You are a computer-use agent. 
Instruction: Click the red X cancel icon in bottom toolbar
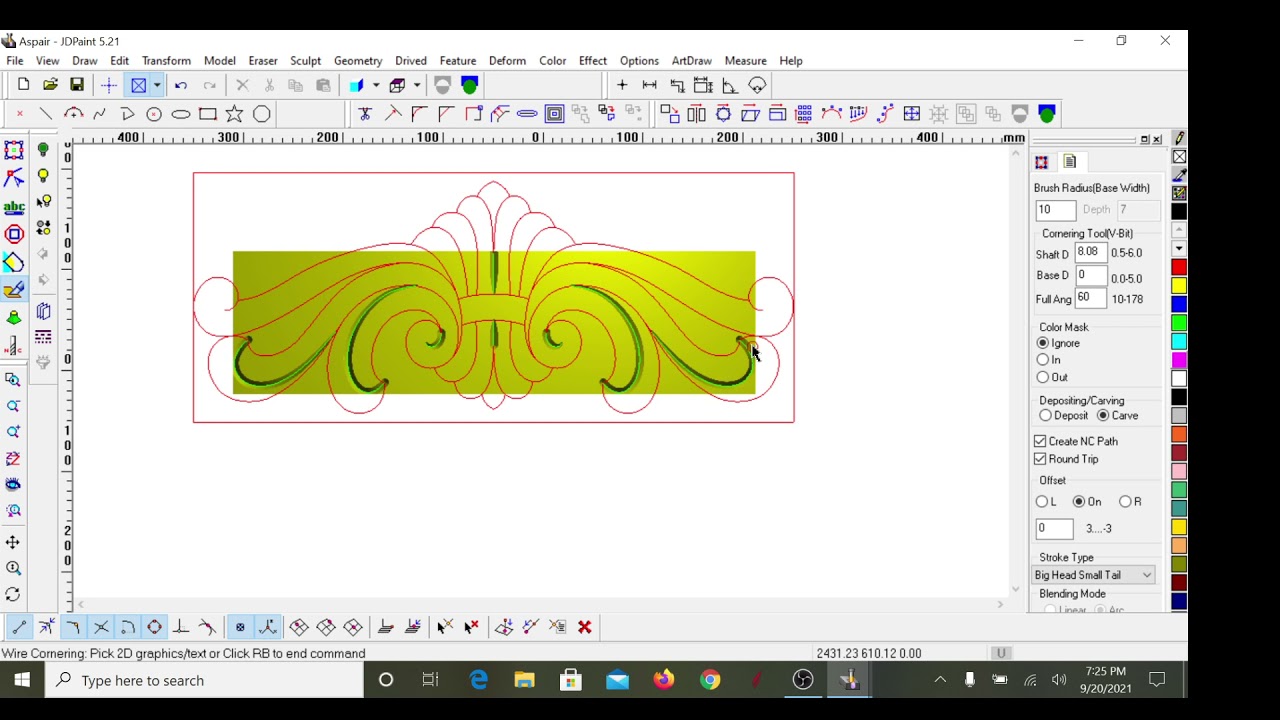point(585,627)
